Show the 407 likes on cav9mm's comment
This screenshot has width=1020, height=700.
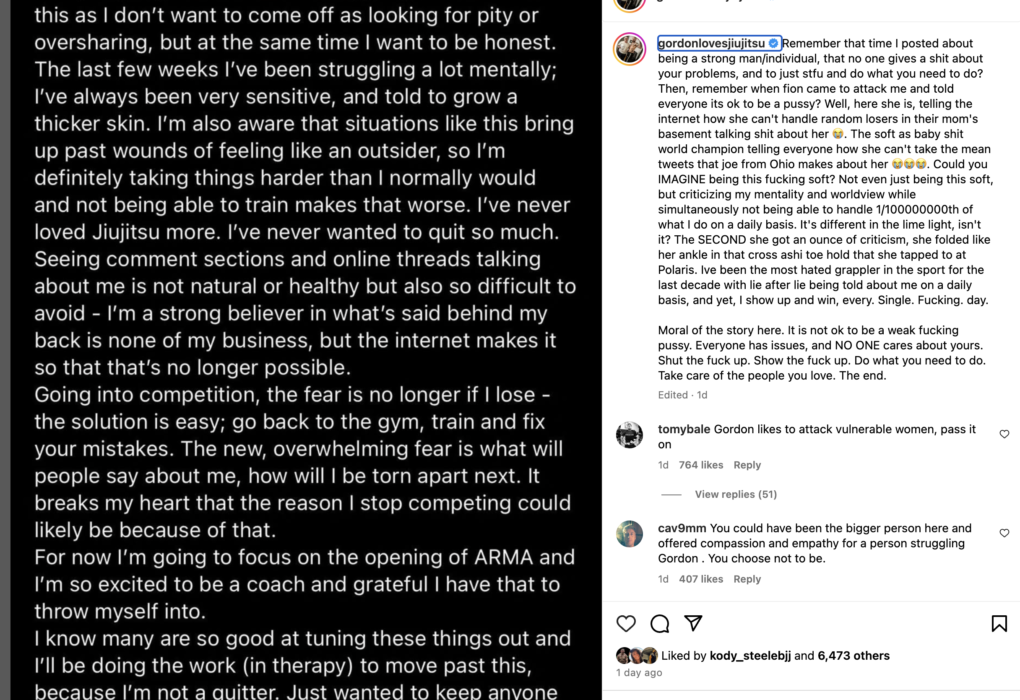700,579
